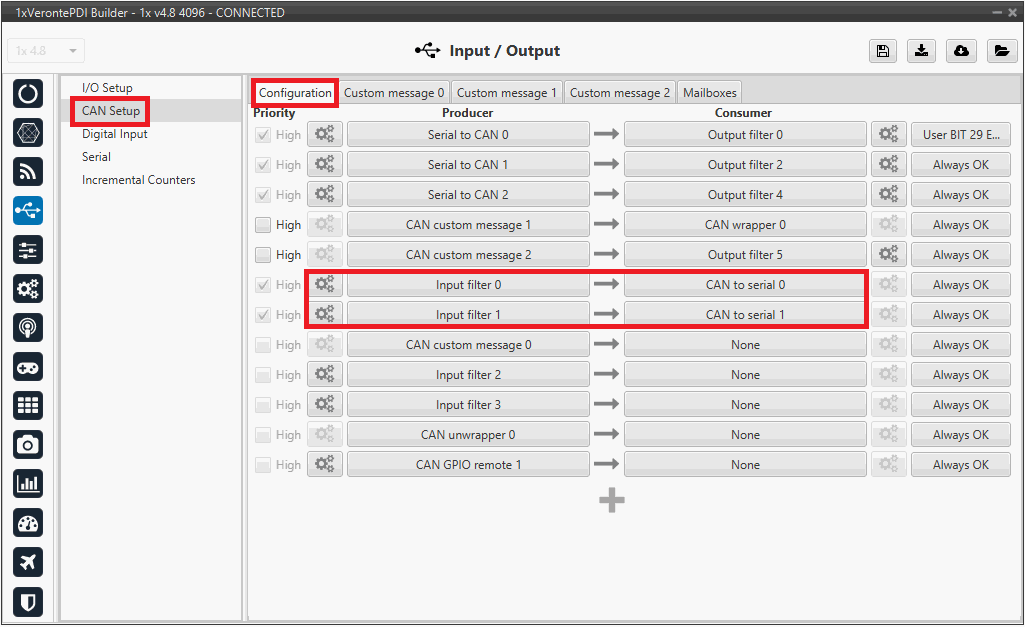Click the cloud download icon in the top right

coord(961,52)
